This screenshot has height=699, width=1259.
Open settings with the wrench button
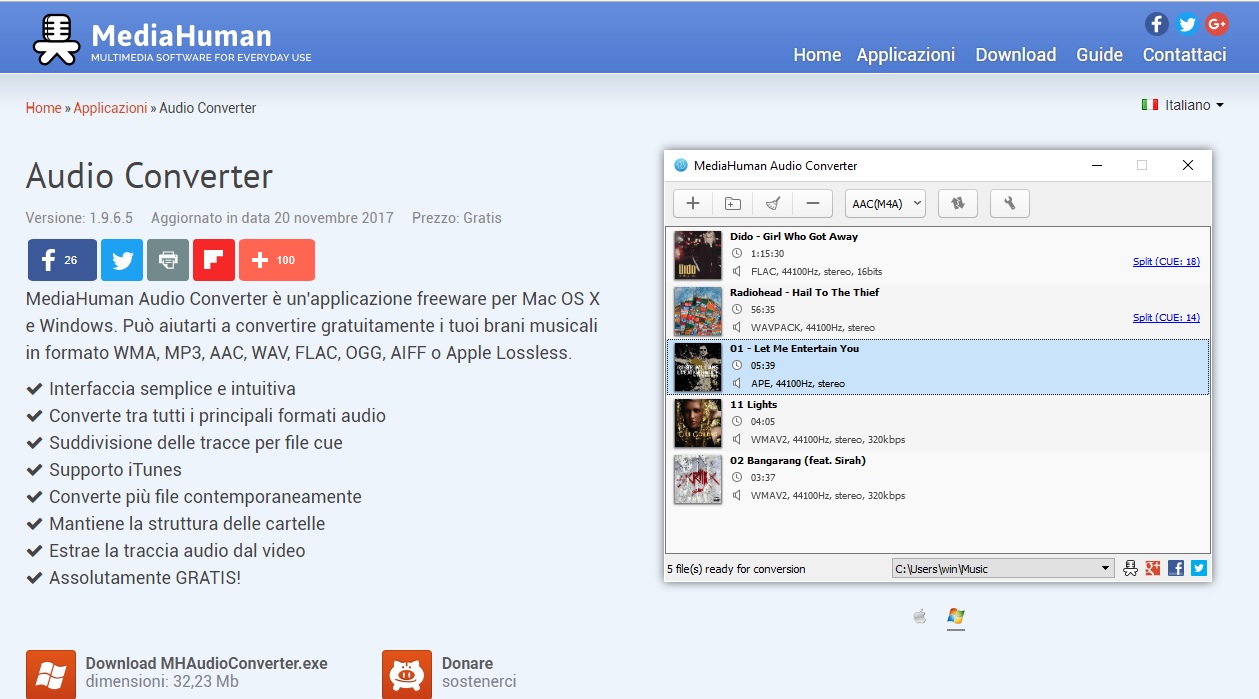tap(1010, 204)
